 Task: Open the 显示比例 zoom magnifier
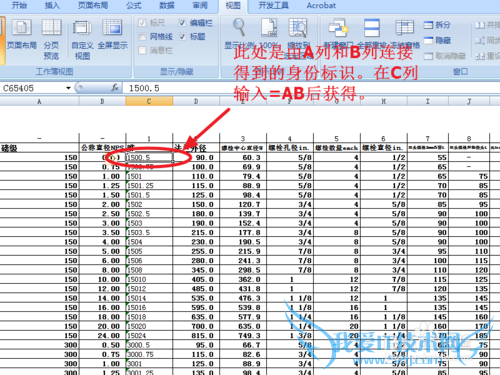(239, 27)
